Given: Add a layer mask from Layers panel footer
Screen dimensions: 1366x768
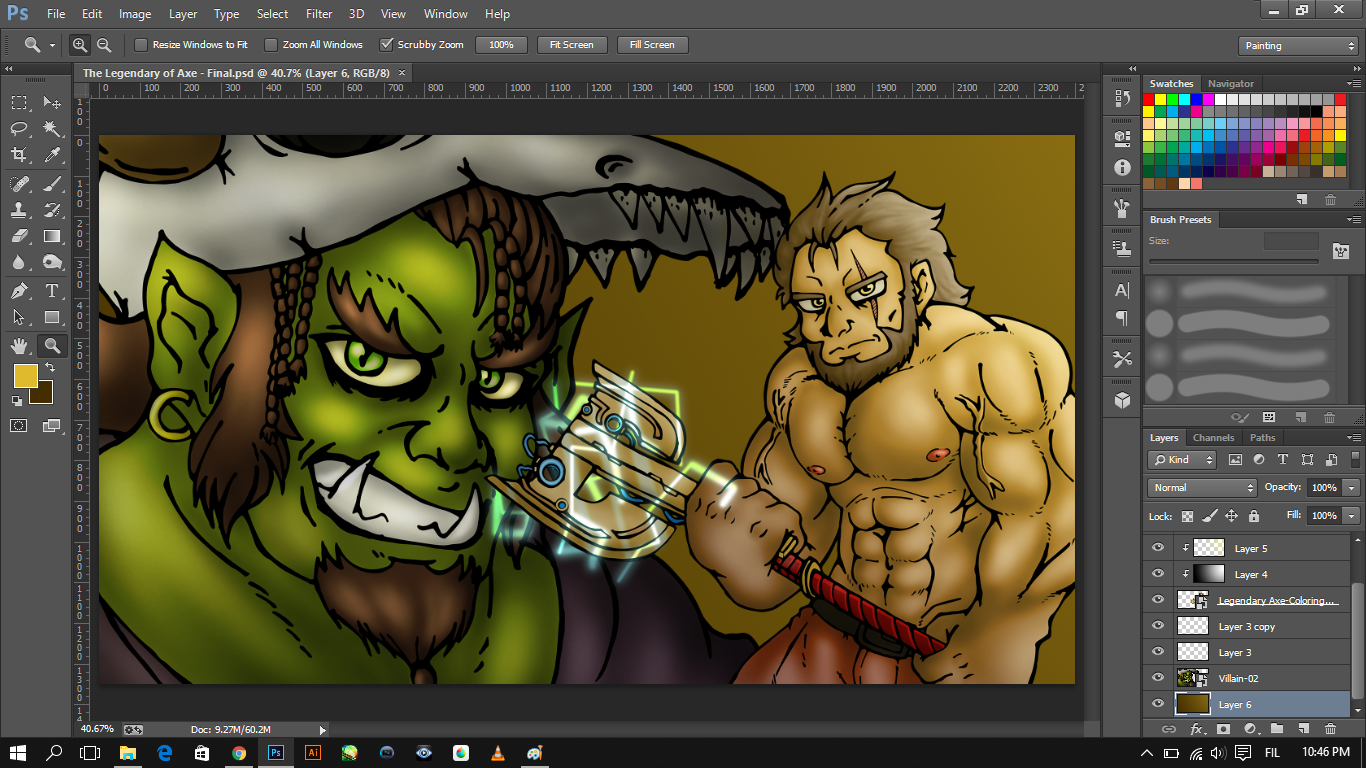Looking at the screenshot, I should (x=1223, y=729).
